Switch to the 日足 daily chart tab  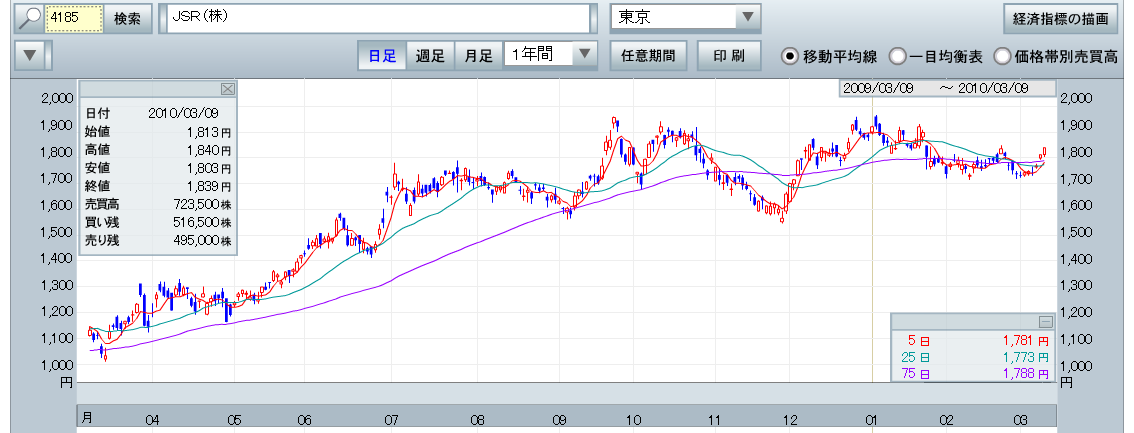(x=382, y=55)
